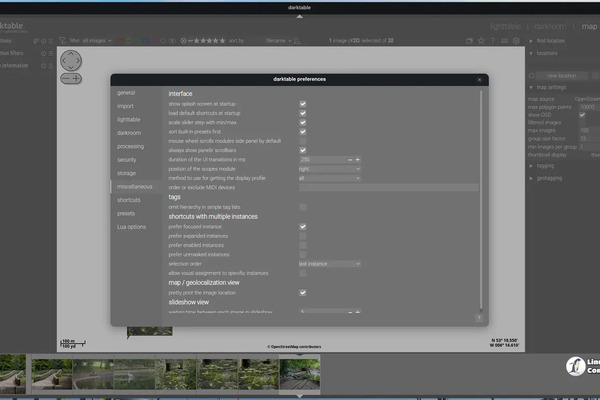Open help button in preferences dialog corner
The width and height of the screenshot is (600, 400).
479,318
